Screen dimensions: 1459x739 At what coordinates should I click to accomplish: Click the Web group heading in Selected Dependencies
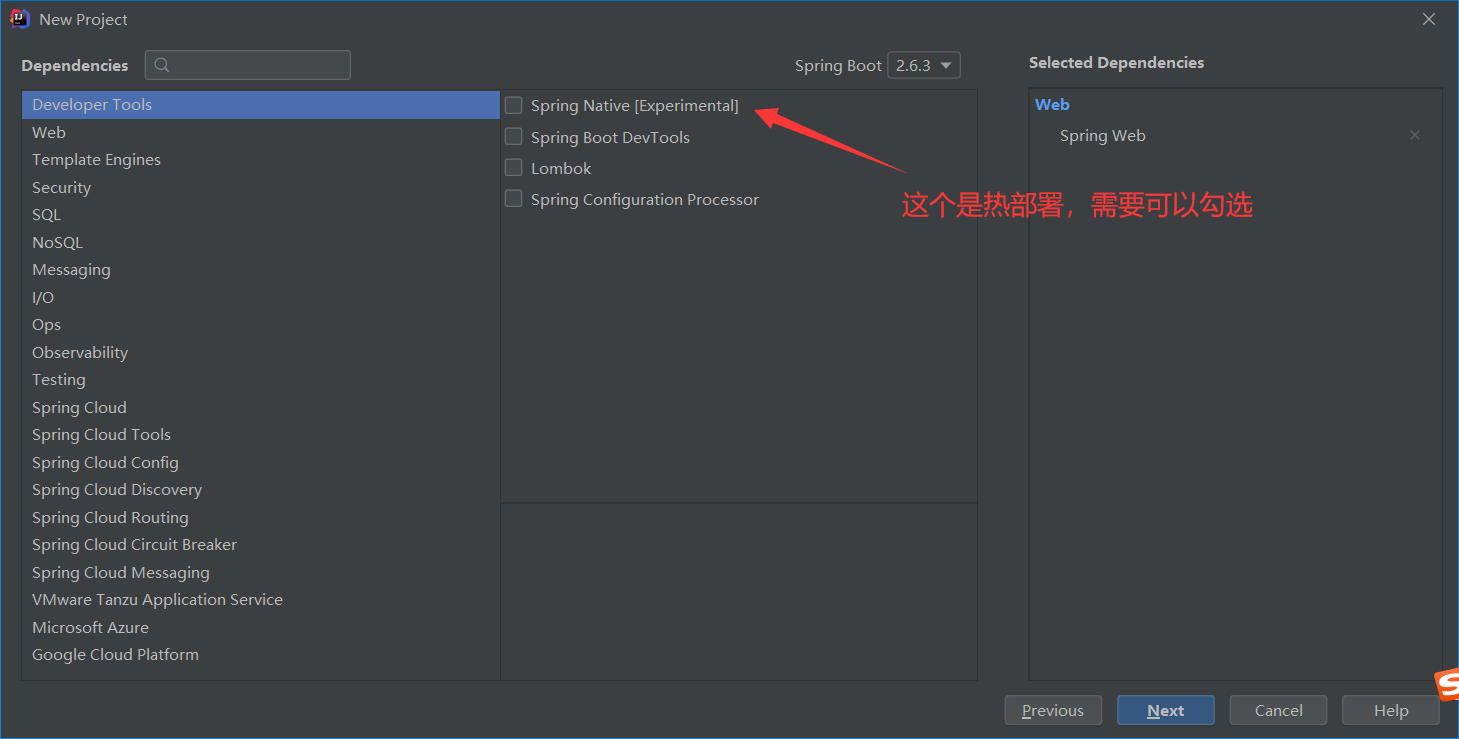coord(1052,104)
